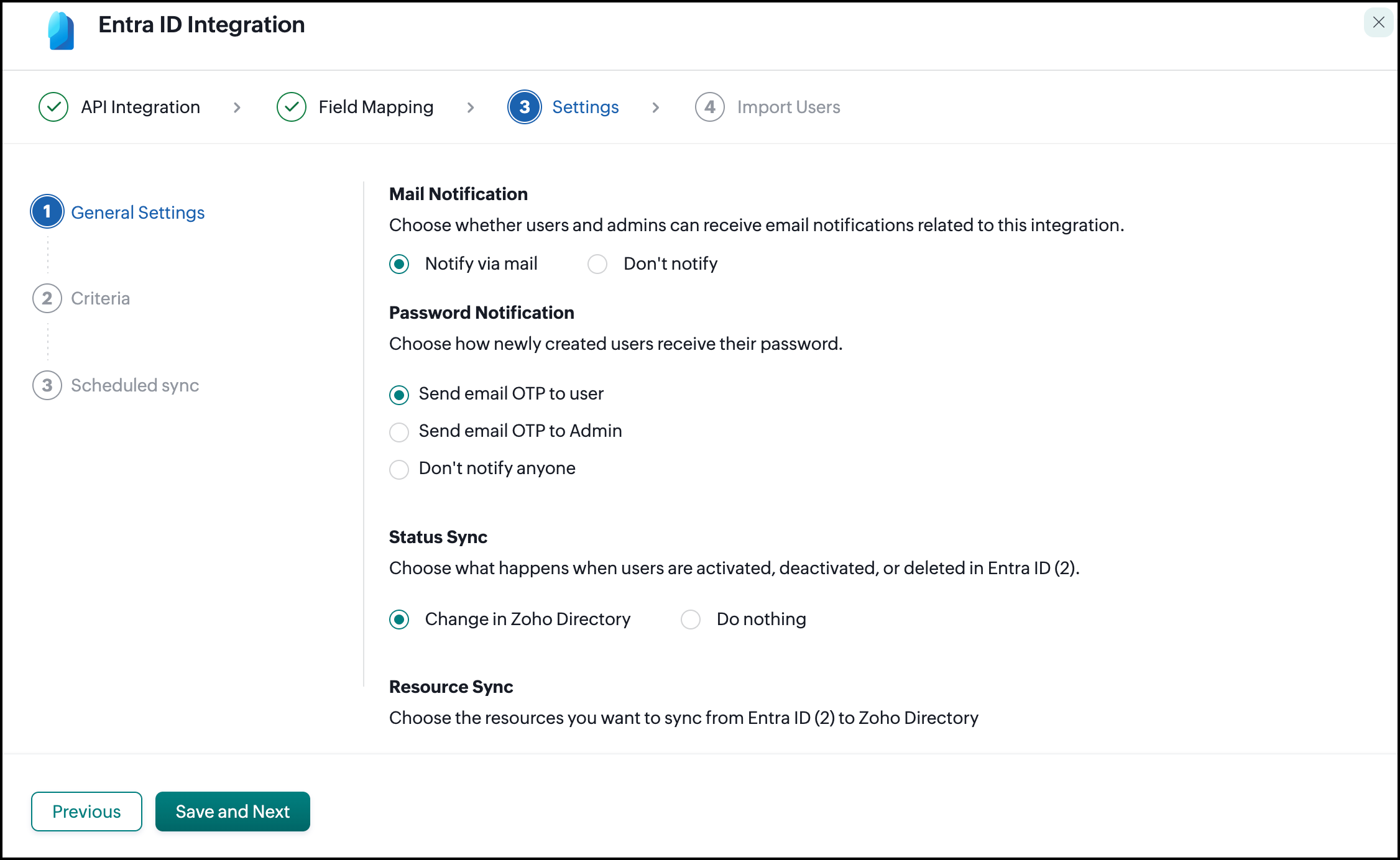Click chevron arrow after API Integration
Viewport: 1400px width, 860px height.
(237, 107)
